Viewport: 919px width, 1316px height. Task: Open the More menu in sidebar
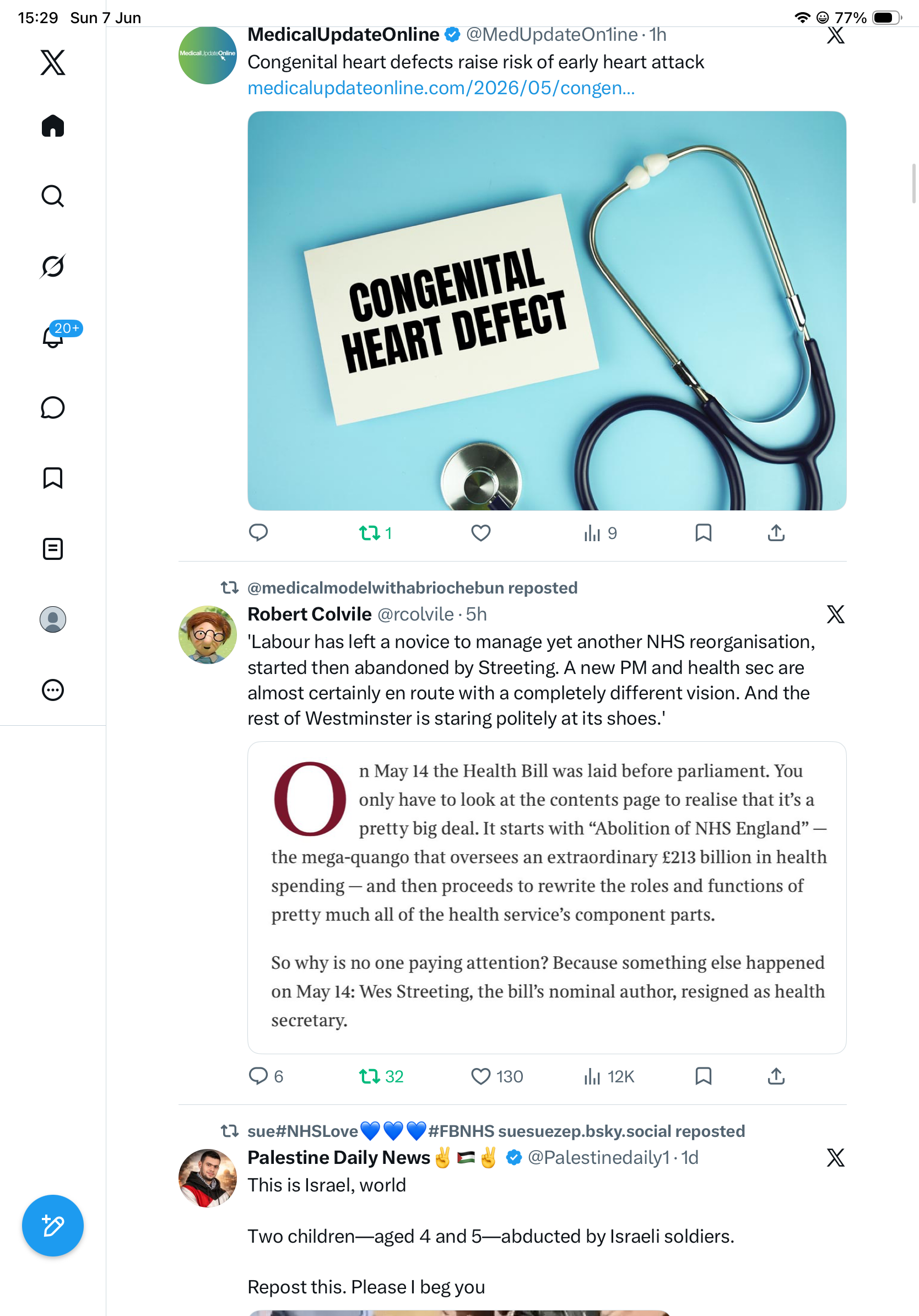click(53, 690)
